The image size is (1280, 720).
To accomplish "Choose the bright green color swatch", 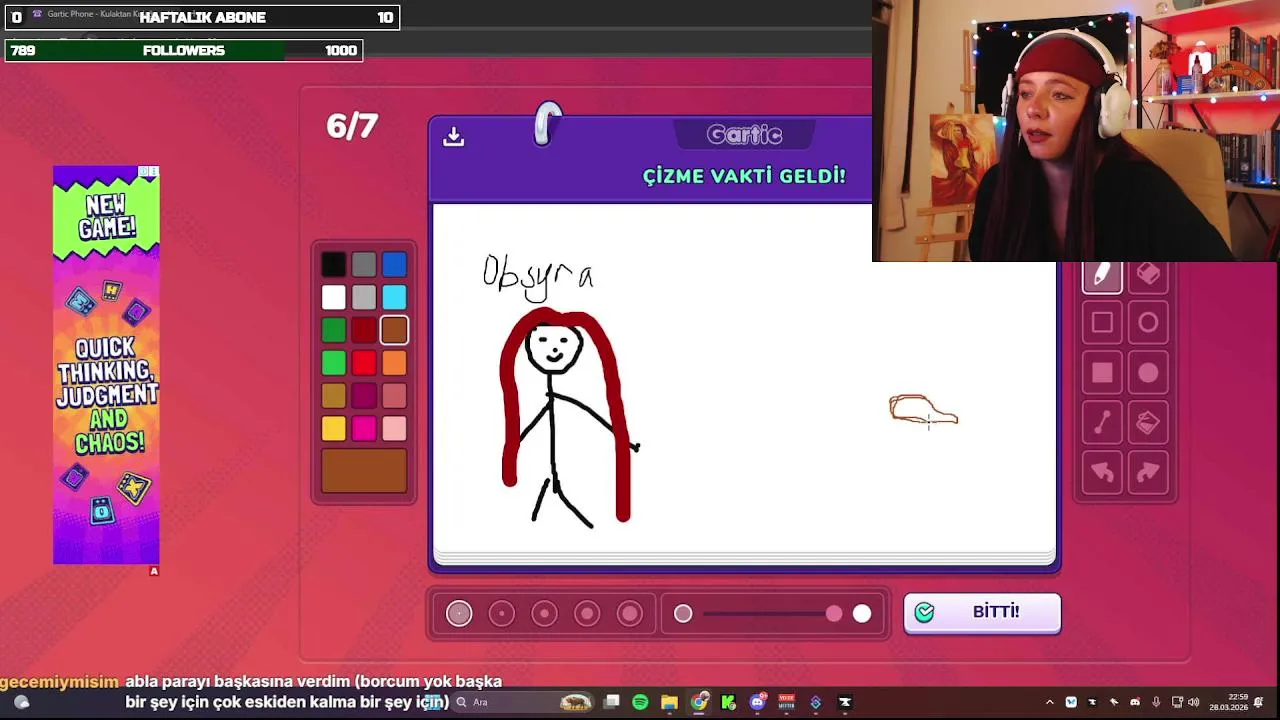I will click(334, 363).
